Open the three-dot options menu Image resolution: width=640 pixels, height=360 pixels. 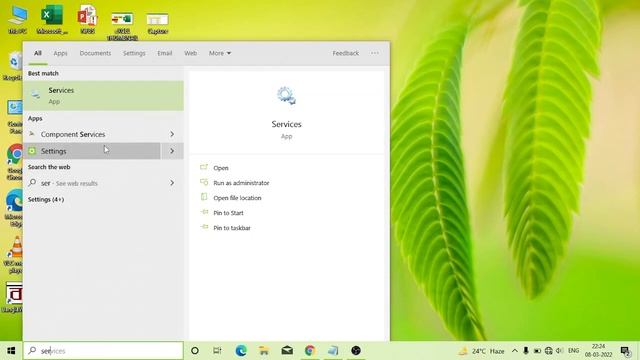375,53
